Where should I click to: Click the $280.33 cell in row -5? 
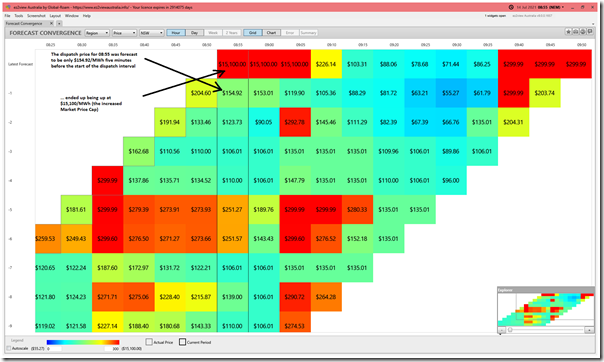coord(357,209)
